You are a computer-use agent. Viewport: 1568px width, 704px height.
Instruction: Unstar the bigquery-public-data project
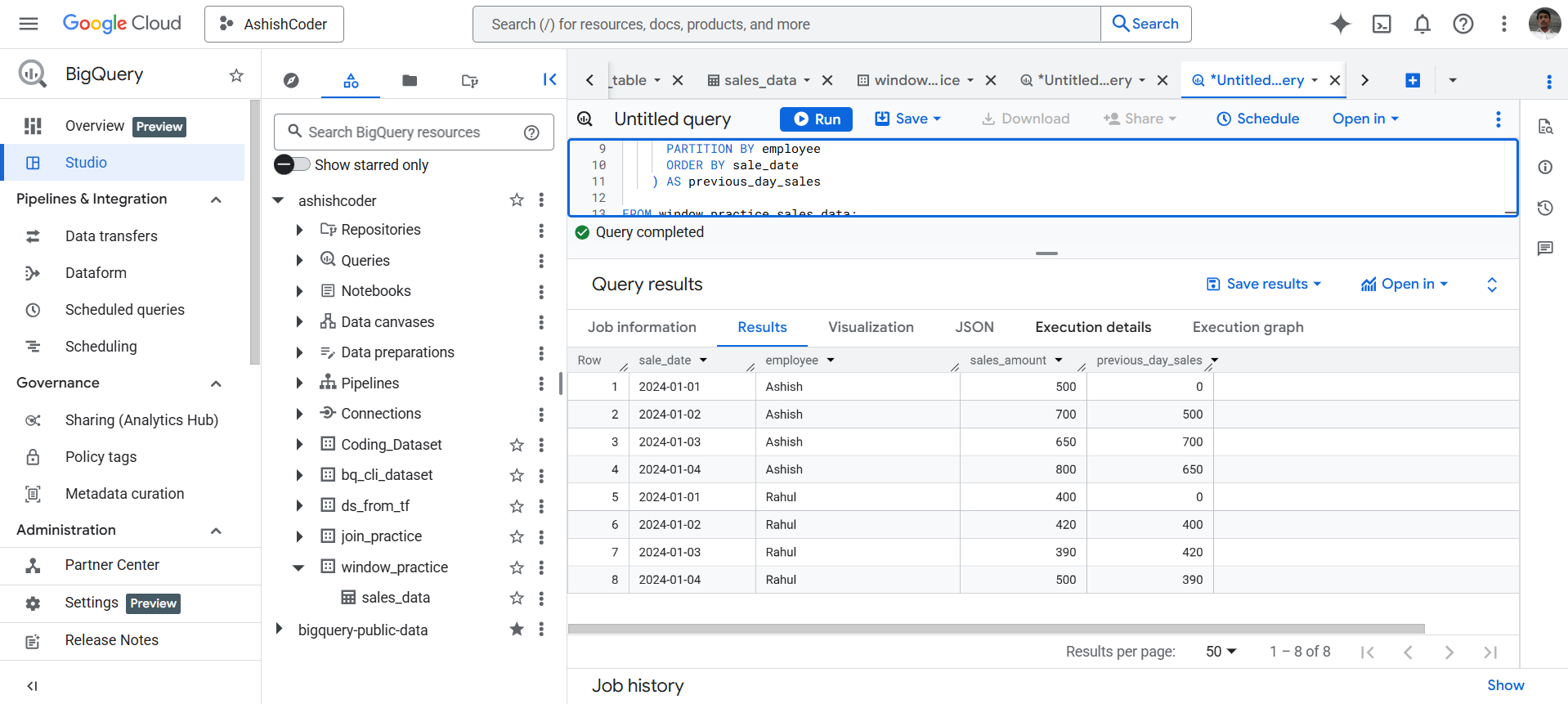(x=517, y=629)
